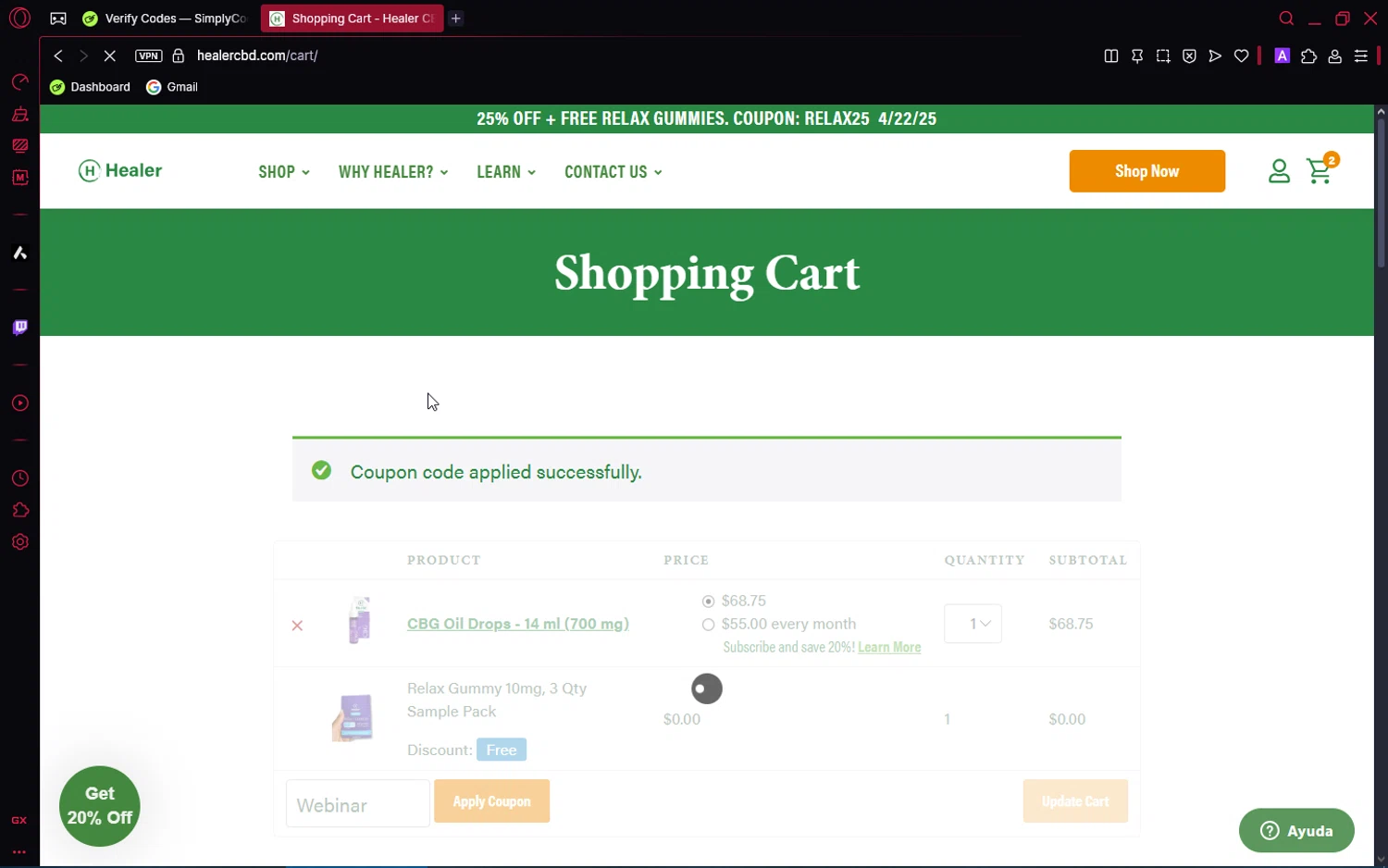
Task: Bookmark the page with the heart icon
Action: coord(1242,56)
